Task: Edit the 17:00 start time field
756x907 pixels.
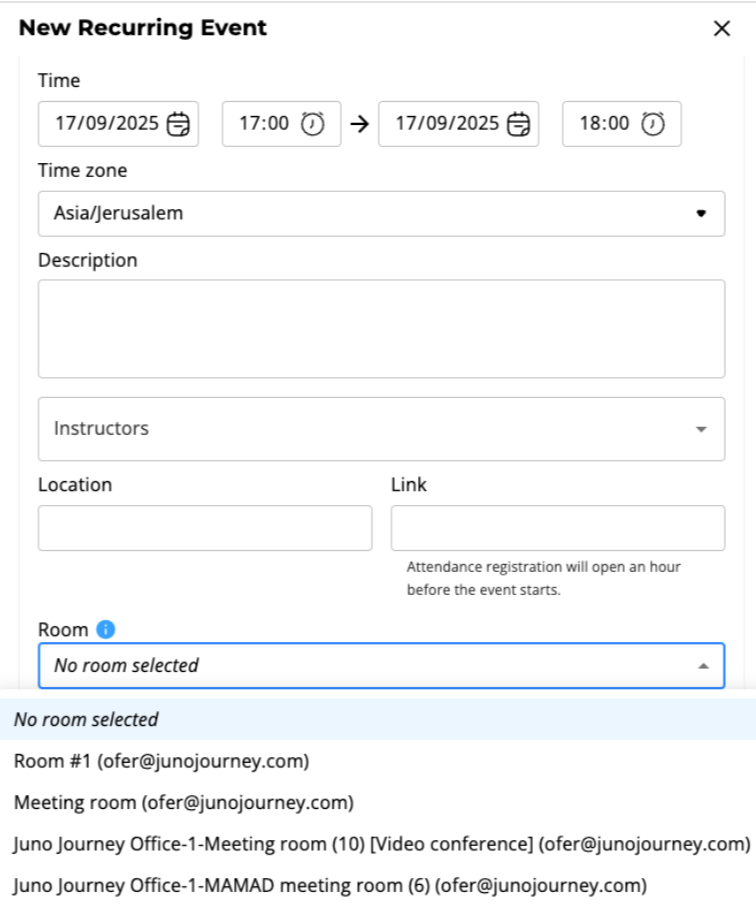Action: coord(263,124)
